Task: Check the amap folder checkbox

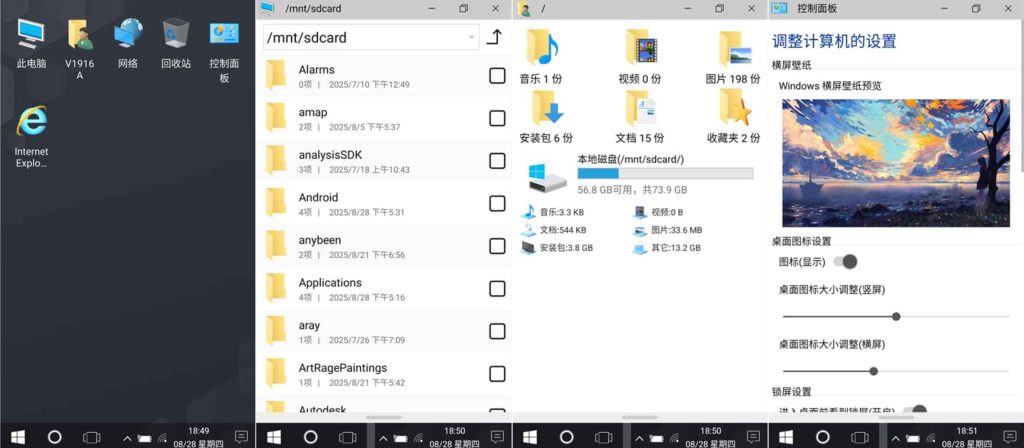Action: (x=497, y=118)
